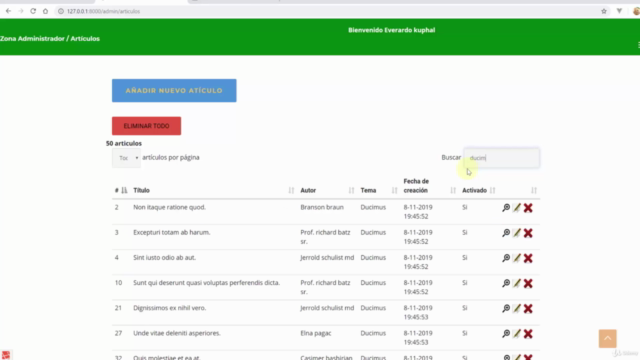Click author 'Branson braun' cell
The width and height of the screenshot is (640, 360).
point(322,207)
